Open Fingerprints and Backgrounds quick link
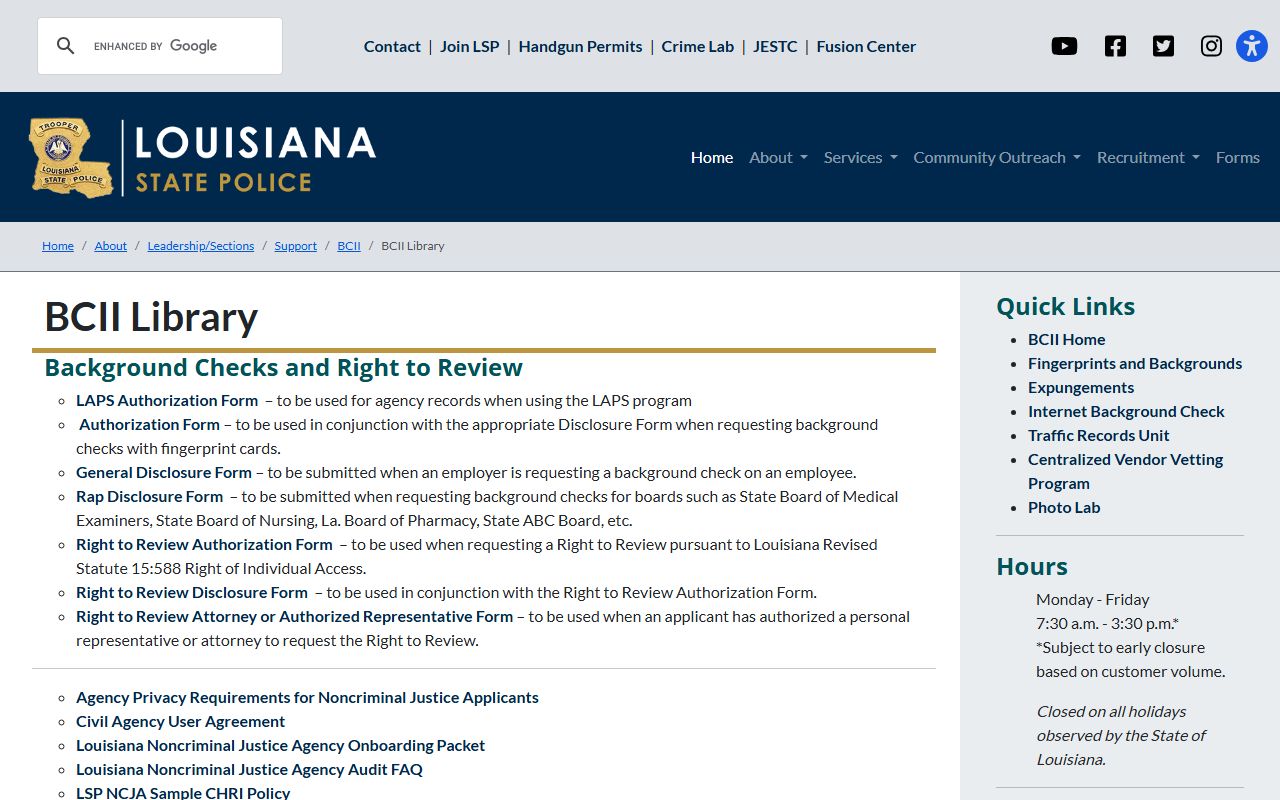The height and width of the screenshot is (800, 1280). click(1135, 363)
